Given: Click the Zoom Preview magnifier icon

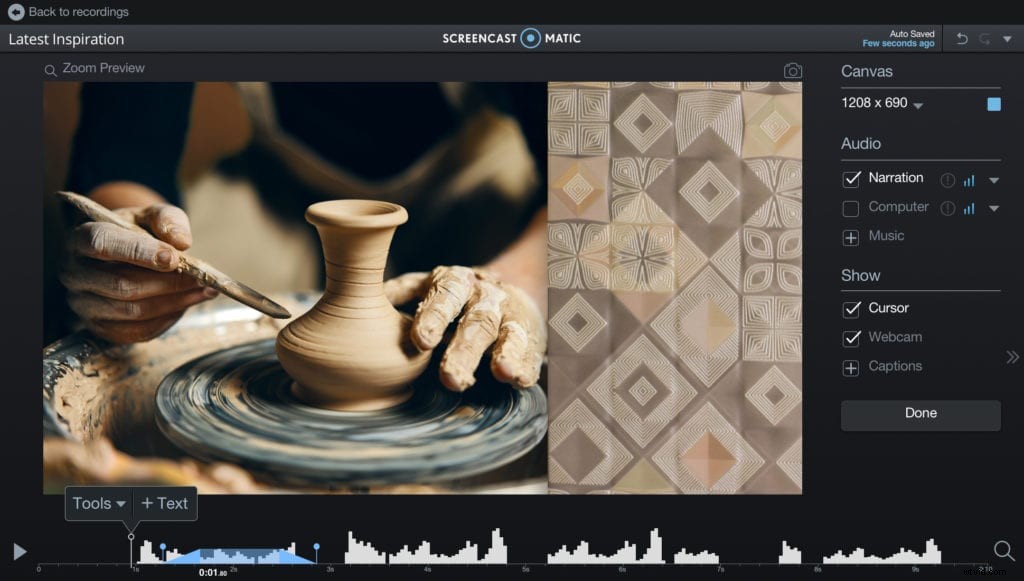Looking at the screenshot, I should pyautogui.click(x=50, y=69).
